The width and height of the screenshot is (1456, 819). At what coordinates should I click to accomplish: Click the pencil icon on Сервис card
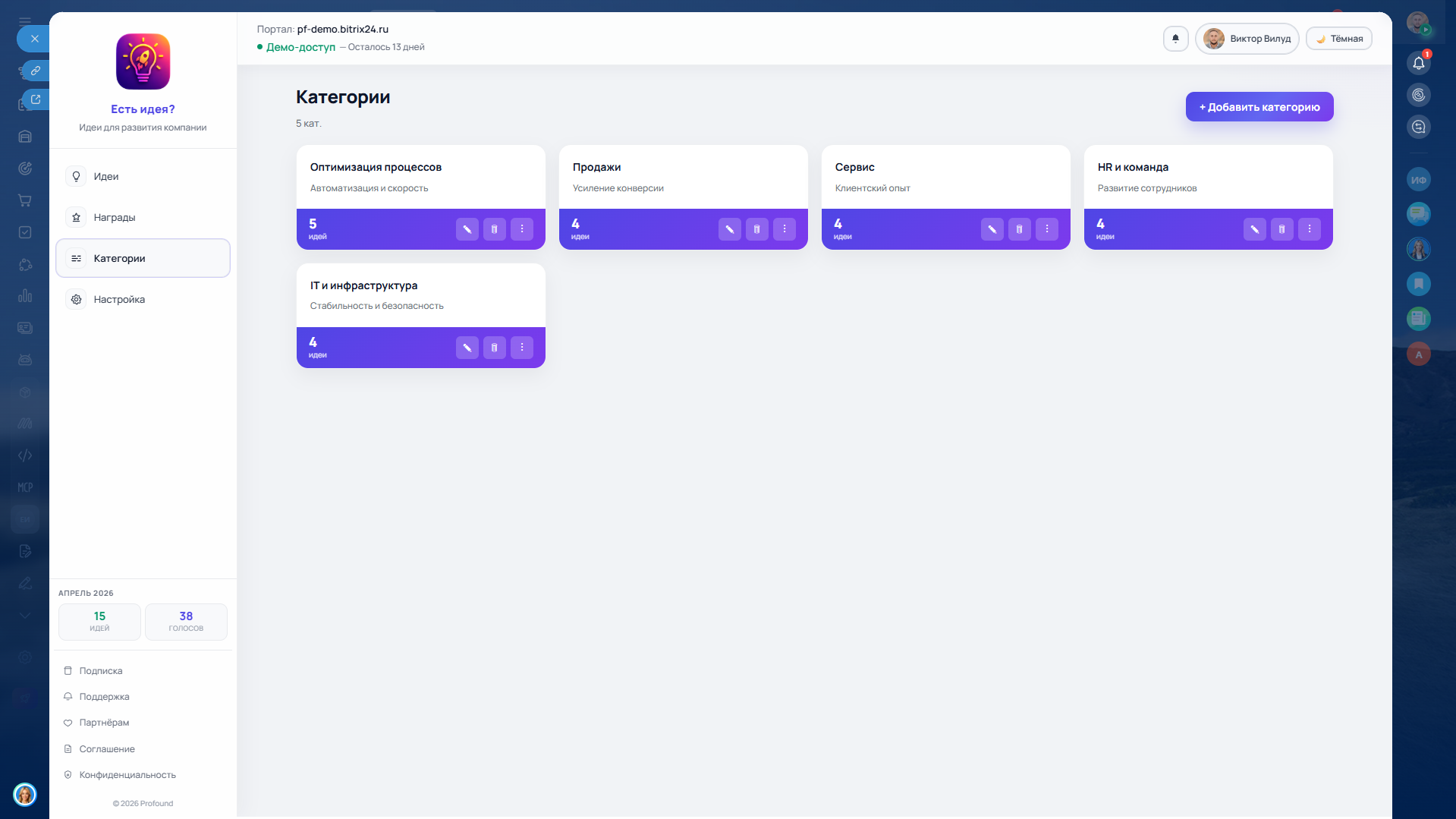(992, 229)
